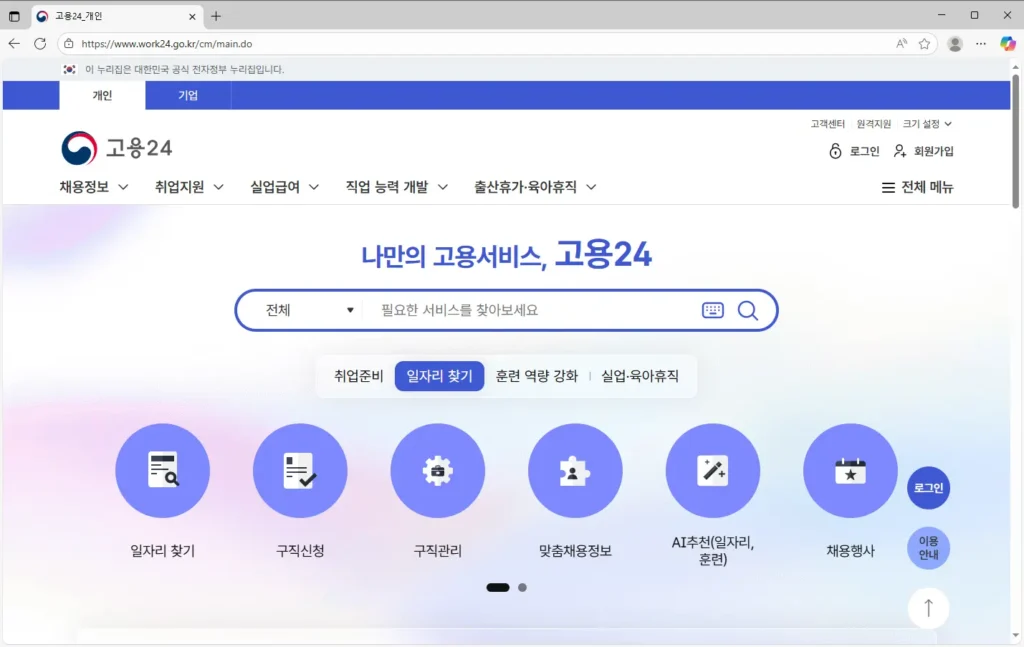Click the 회원가입 signup link
This screenshot has height=647, width=1024.
tap(932, 151)
